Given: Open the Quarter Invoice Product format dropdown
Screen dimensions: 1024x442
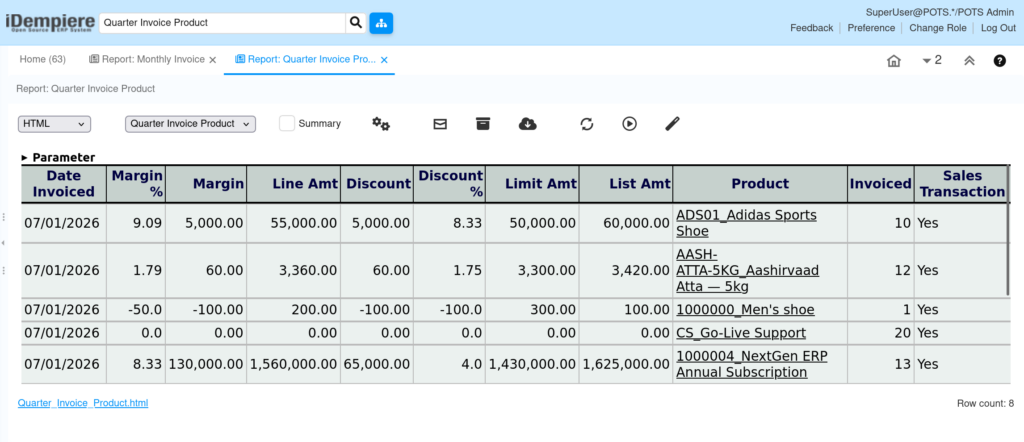Looking at the screenshot, I should [190, 123].
